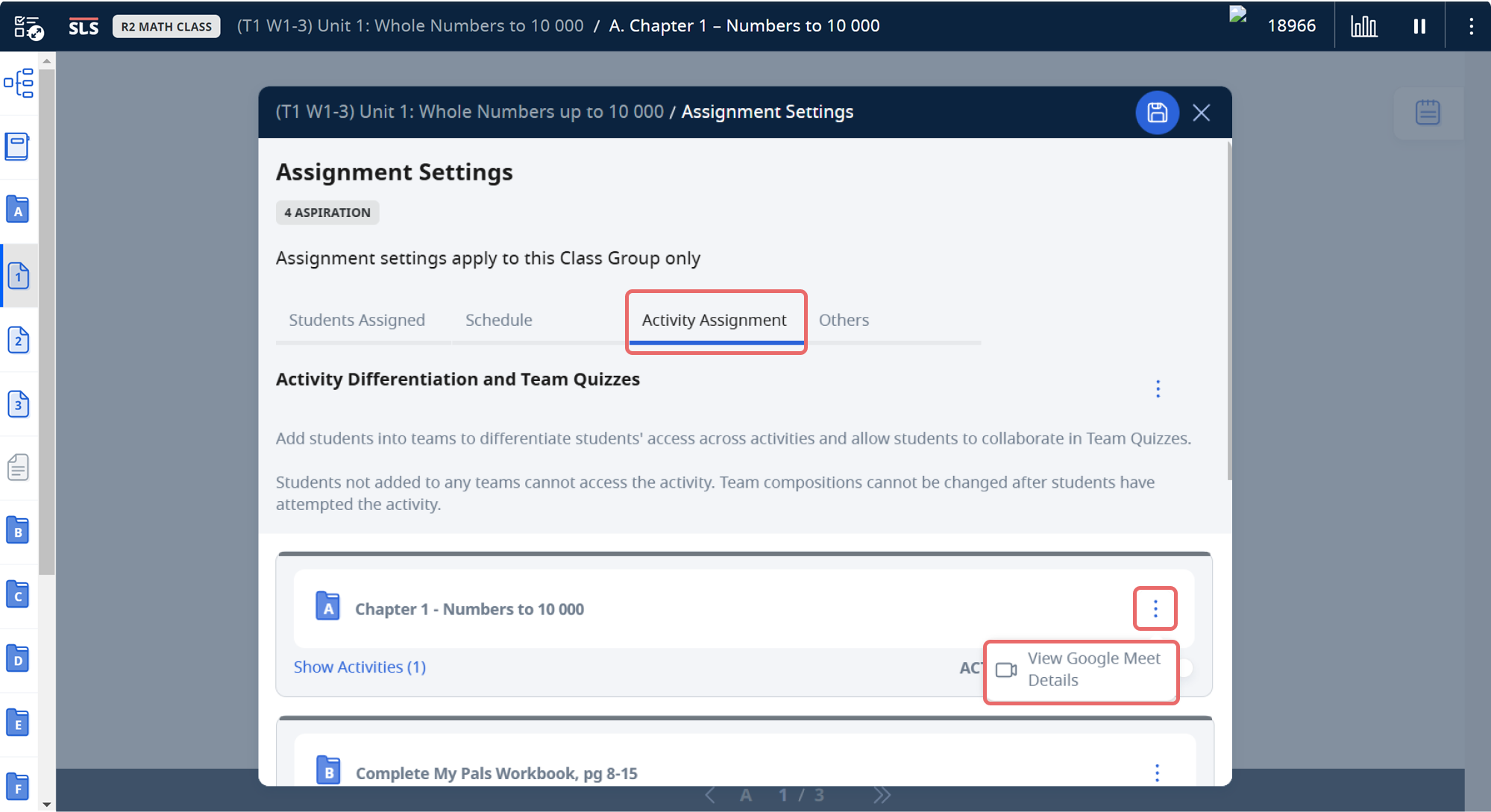Open the structure tree icon in sidebar
This screenshot has height=812, width=1491.
19,83
